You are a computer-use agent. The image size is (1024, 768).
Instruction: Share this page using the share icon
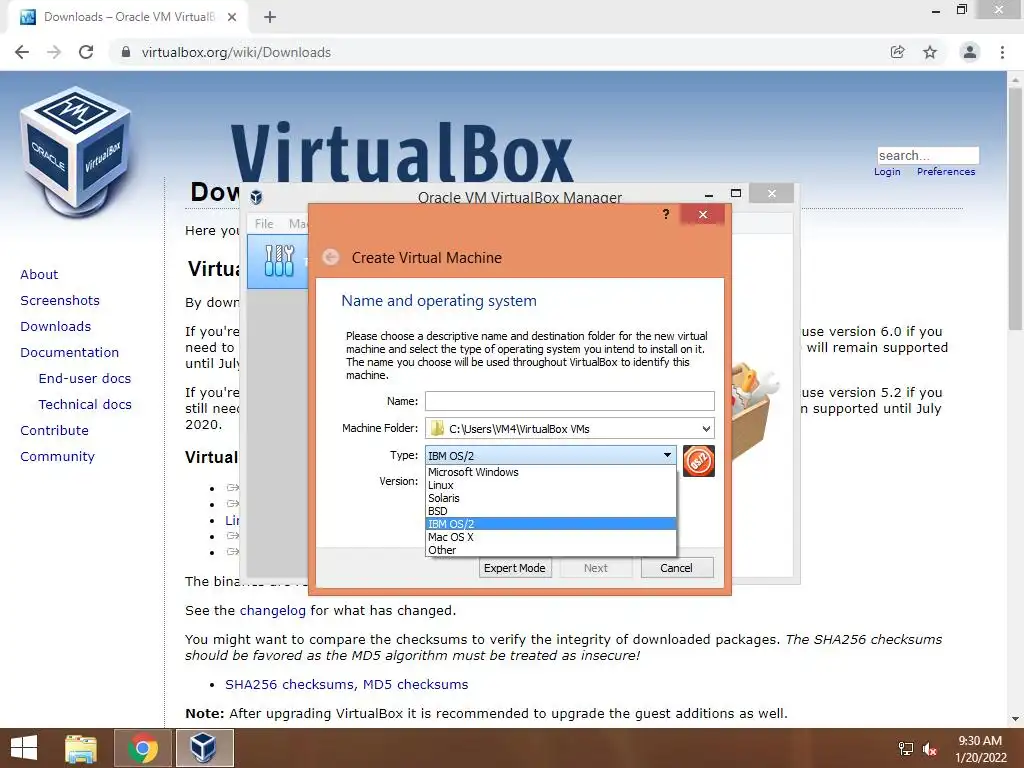(898, 52)
